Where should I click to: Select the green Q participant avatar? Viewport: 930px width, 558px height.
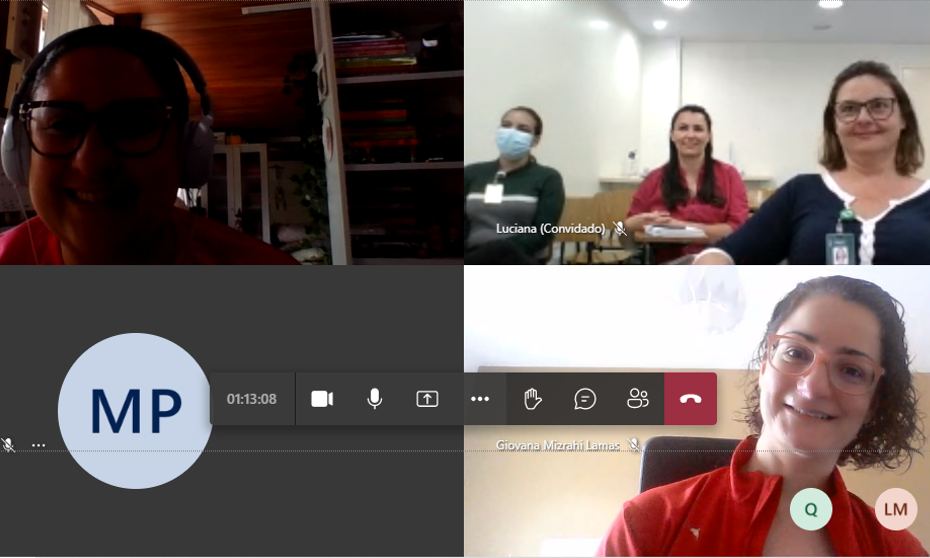810,509
